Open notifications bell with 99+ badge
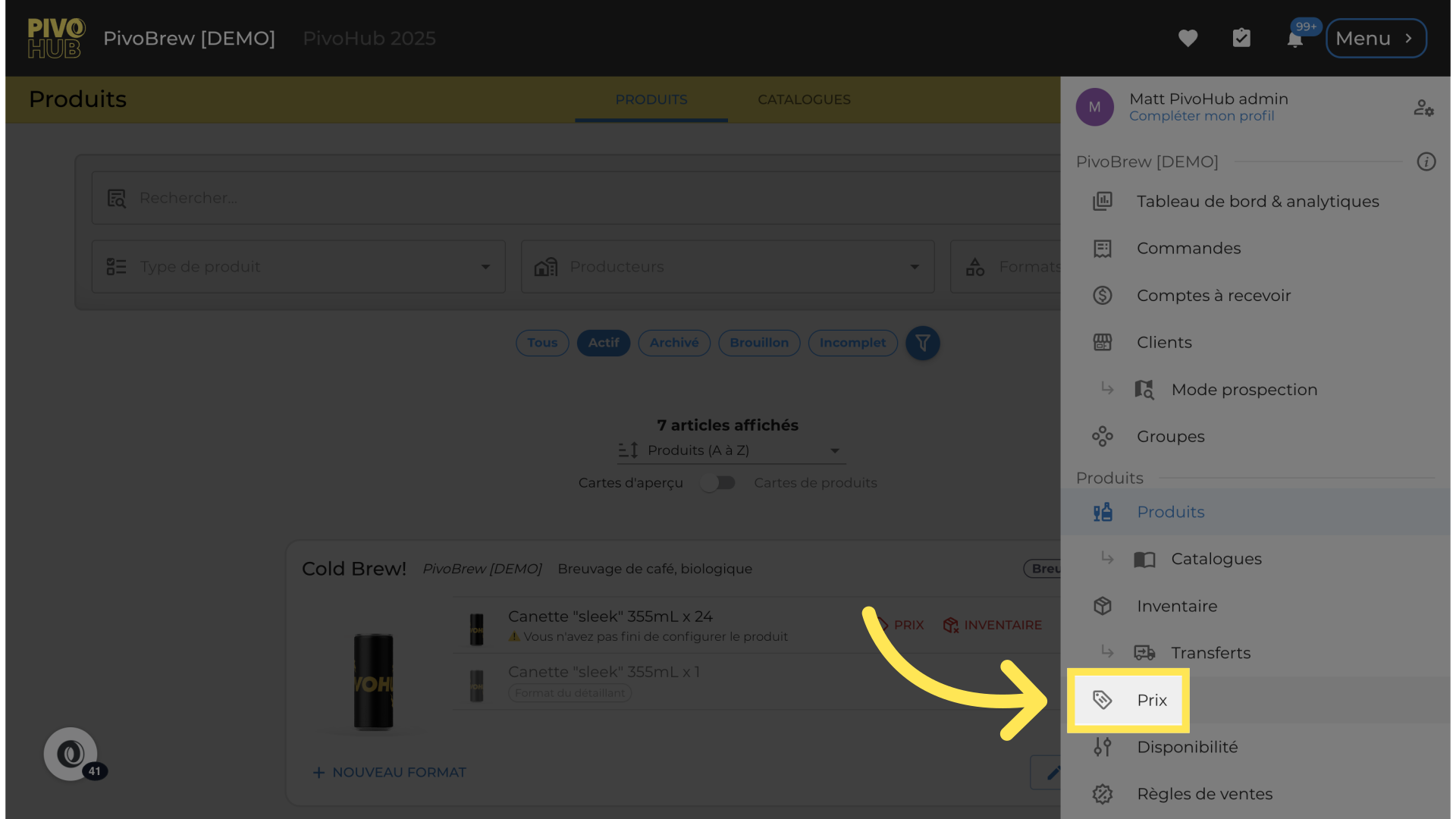 point(1295,38)
